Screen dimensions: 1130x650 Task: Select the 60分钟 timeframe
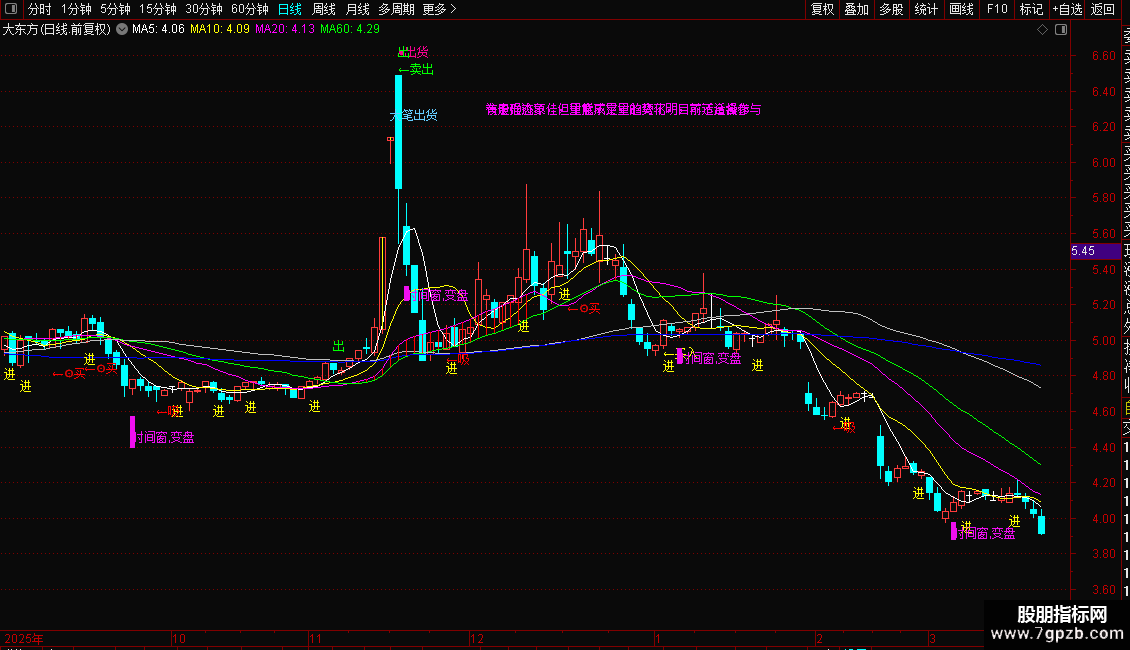pos(249,9)
